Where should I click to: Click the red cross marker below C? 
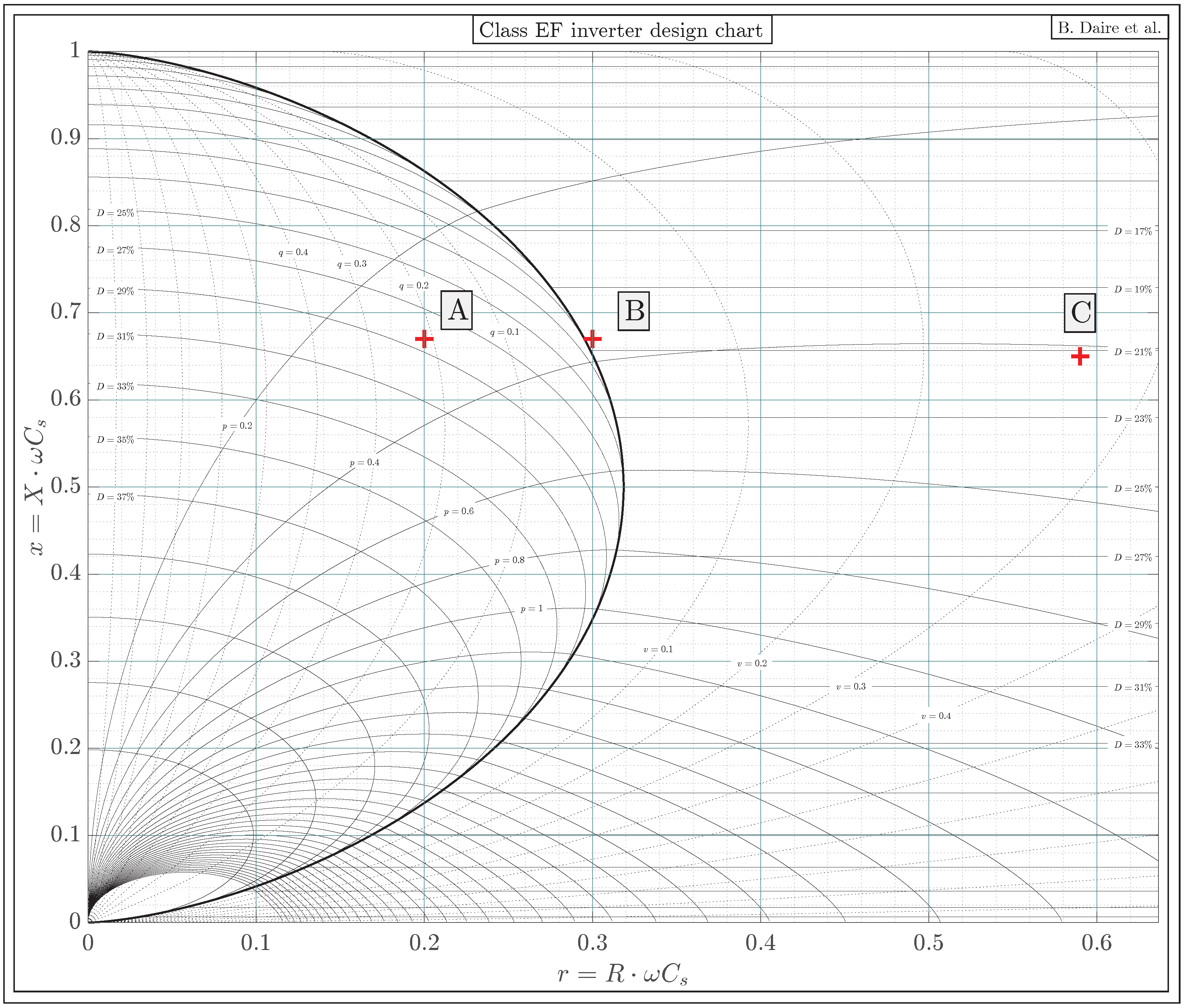coord(1080,357)
